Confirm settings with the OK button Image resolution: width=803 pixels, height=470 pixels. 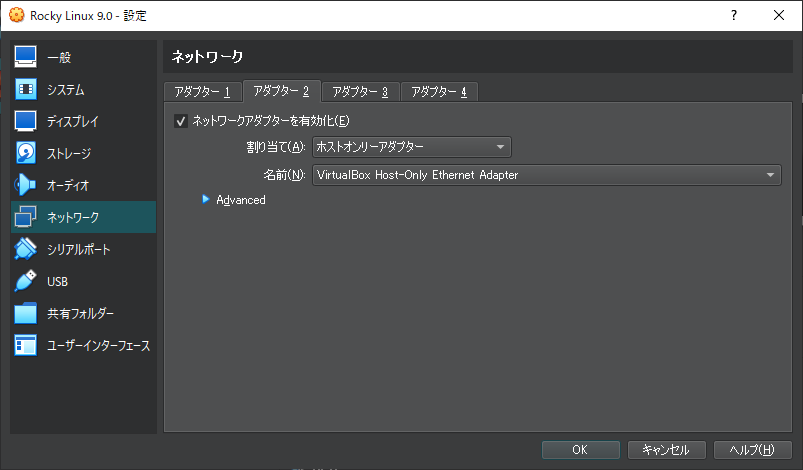tap(580, 450)
